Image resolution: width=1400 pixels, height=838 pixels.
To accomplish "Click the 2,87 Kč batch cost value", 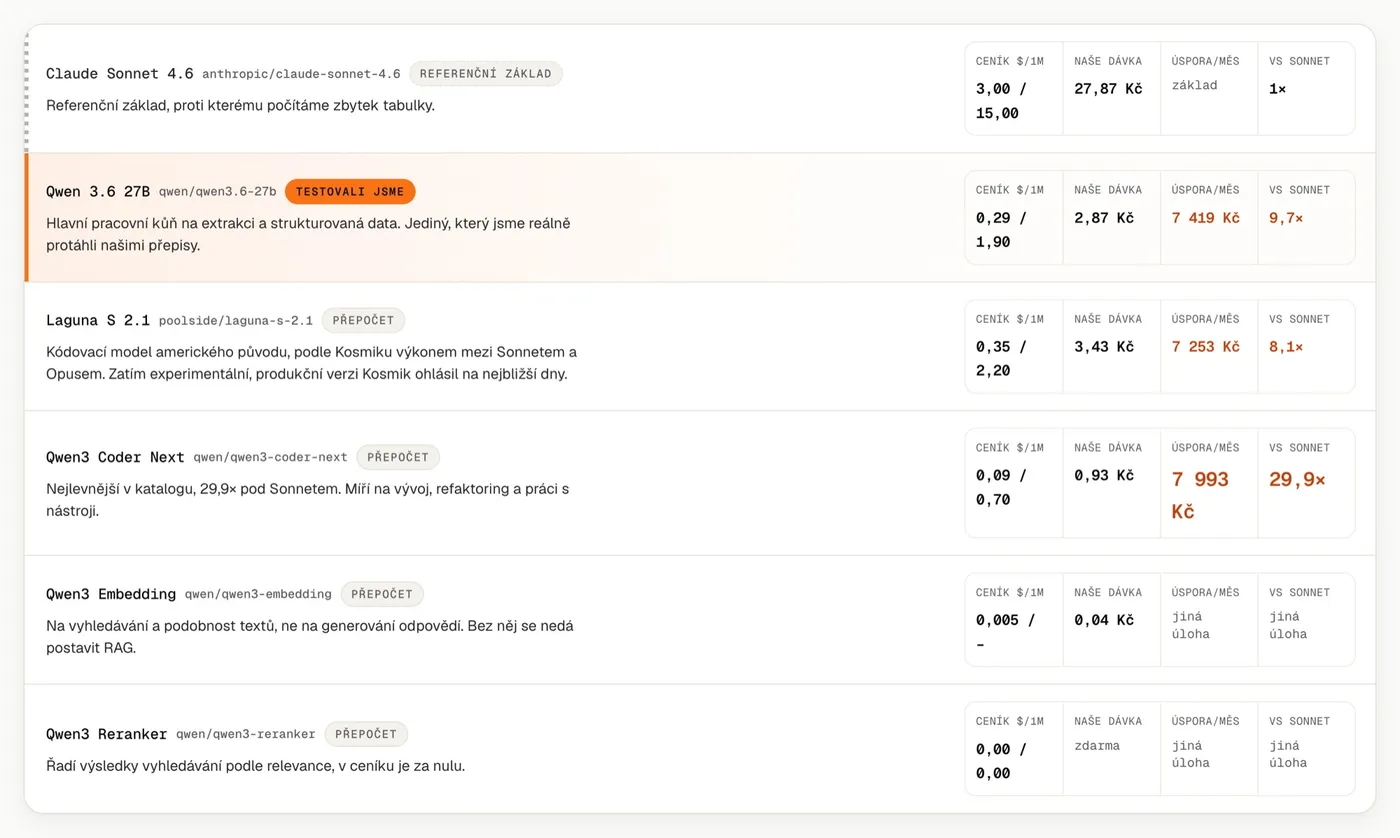I will pyautogui.click(x=1104, y=218).
